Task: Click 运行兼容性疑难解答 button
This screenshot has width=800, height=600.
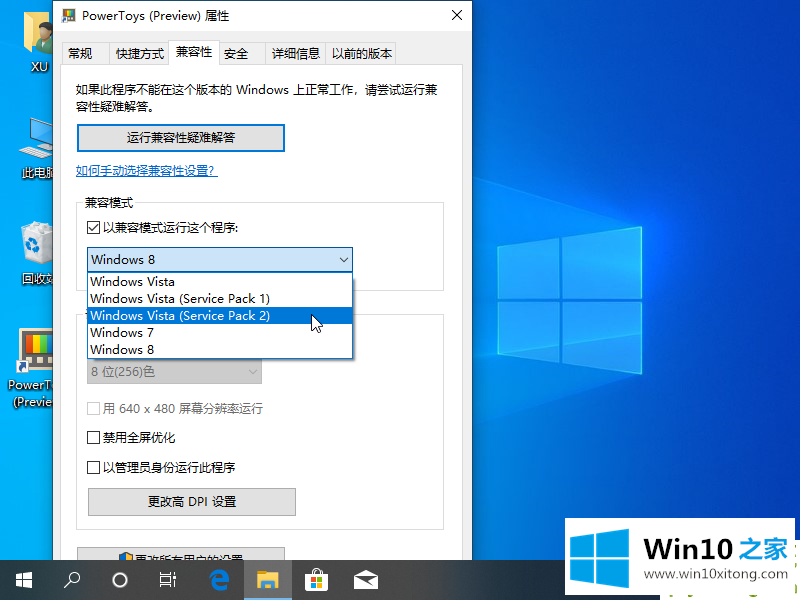Action: (181, 138)
